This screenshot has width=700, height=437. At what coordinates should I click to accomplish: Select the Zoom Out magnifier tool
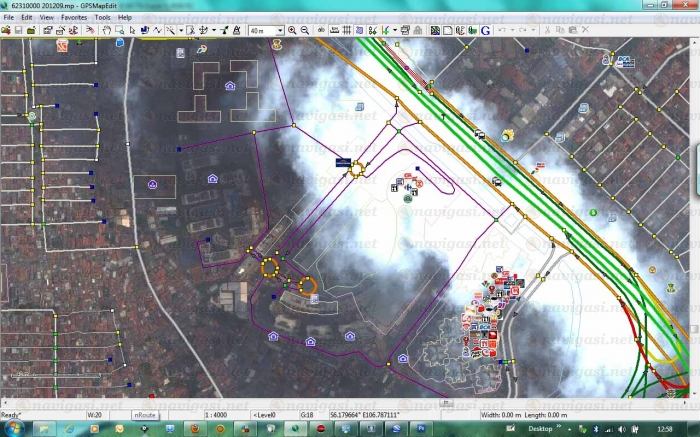304,30
